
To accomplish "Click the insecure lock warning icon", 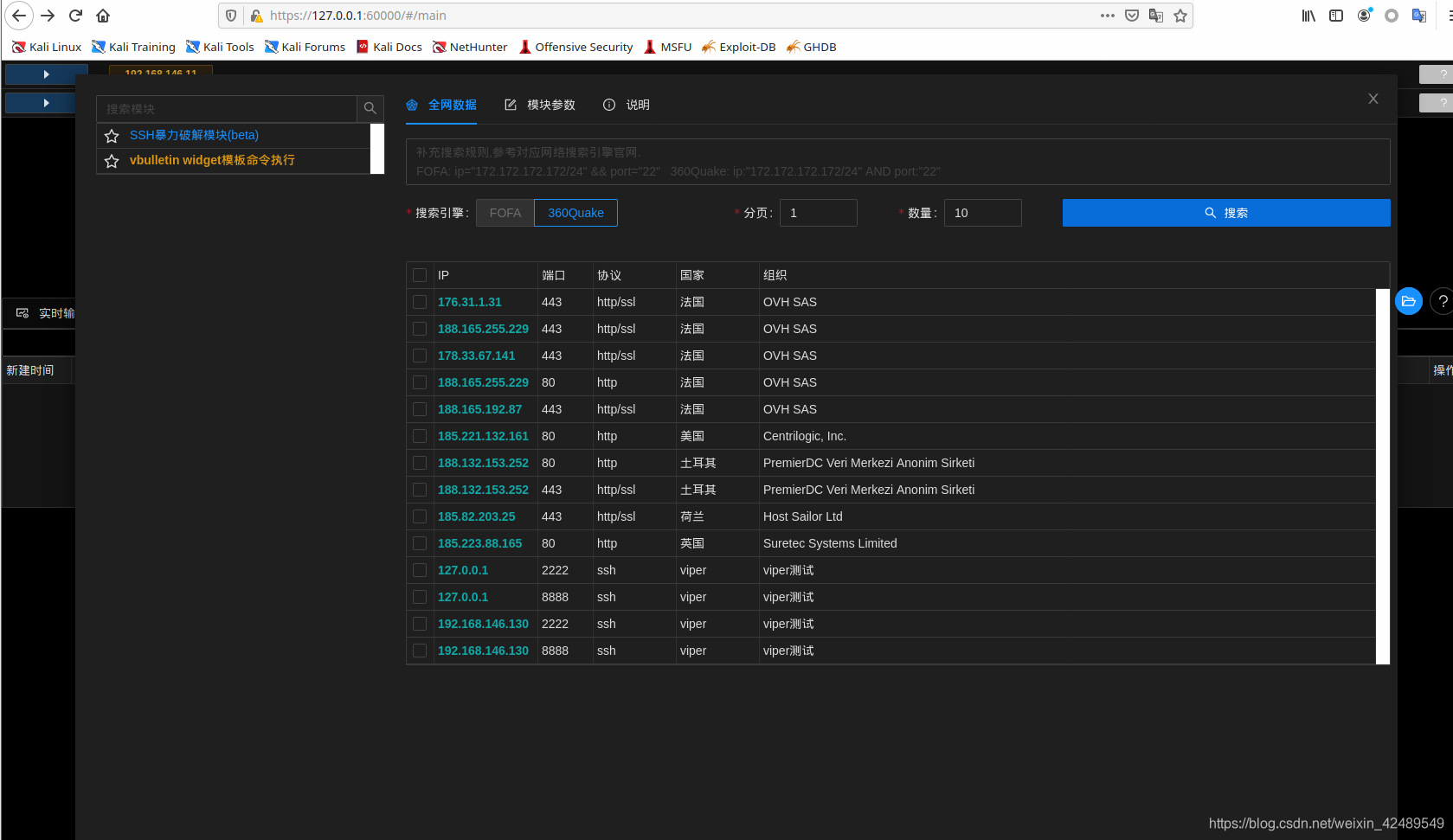I will [x=256, y=16].
